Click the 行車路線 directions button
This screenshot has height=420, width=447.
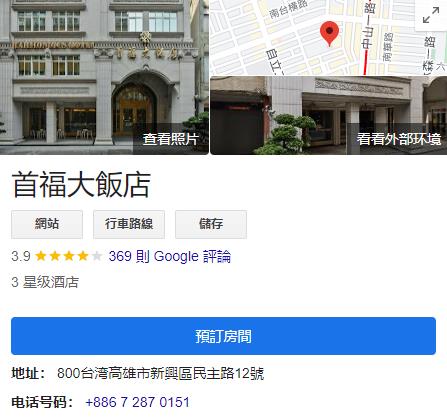click(x=129, y=224)
